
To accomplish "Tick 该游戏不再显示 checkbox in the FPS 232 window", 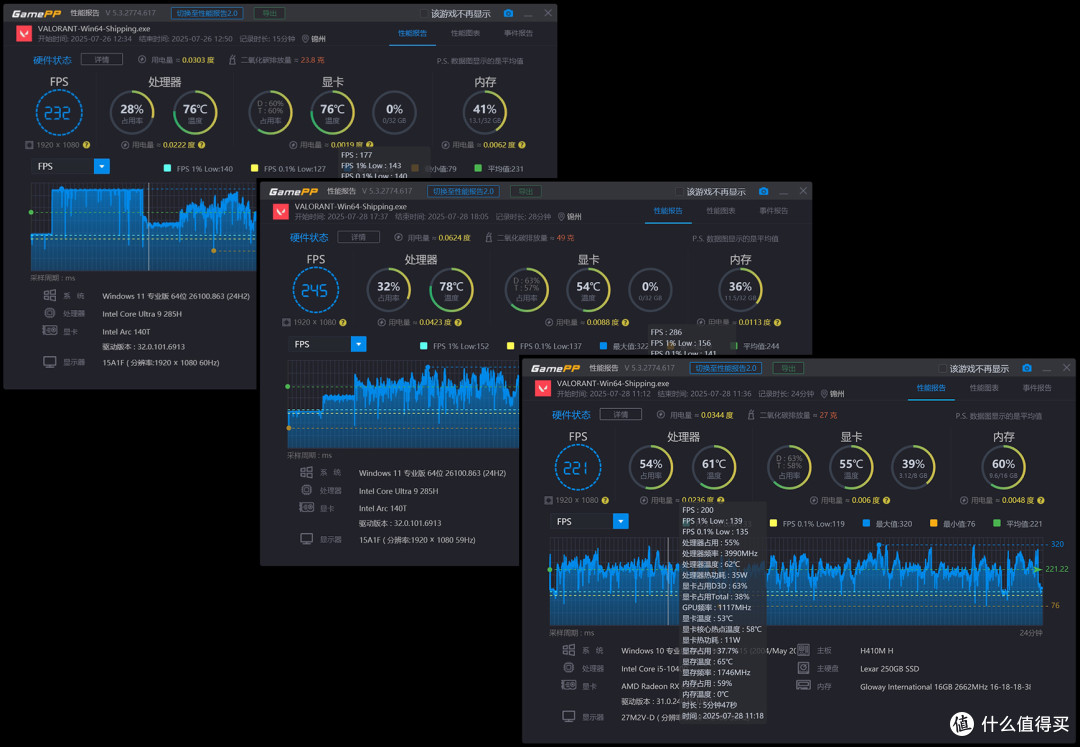I will (x=424, y=14).
